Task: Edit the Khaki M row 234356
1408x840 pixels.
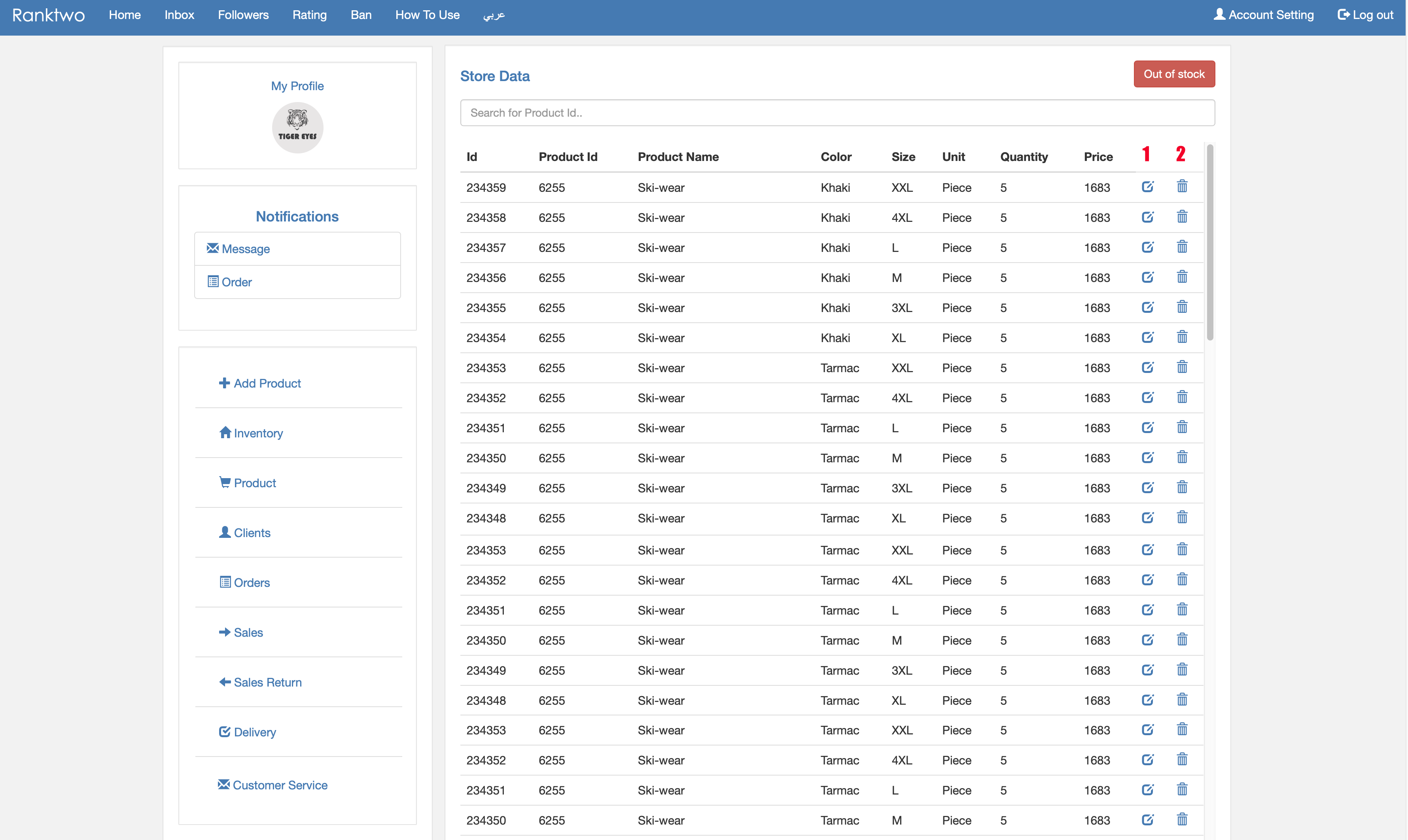Action: tap(1147, 277)
